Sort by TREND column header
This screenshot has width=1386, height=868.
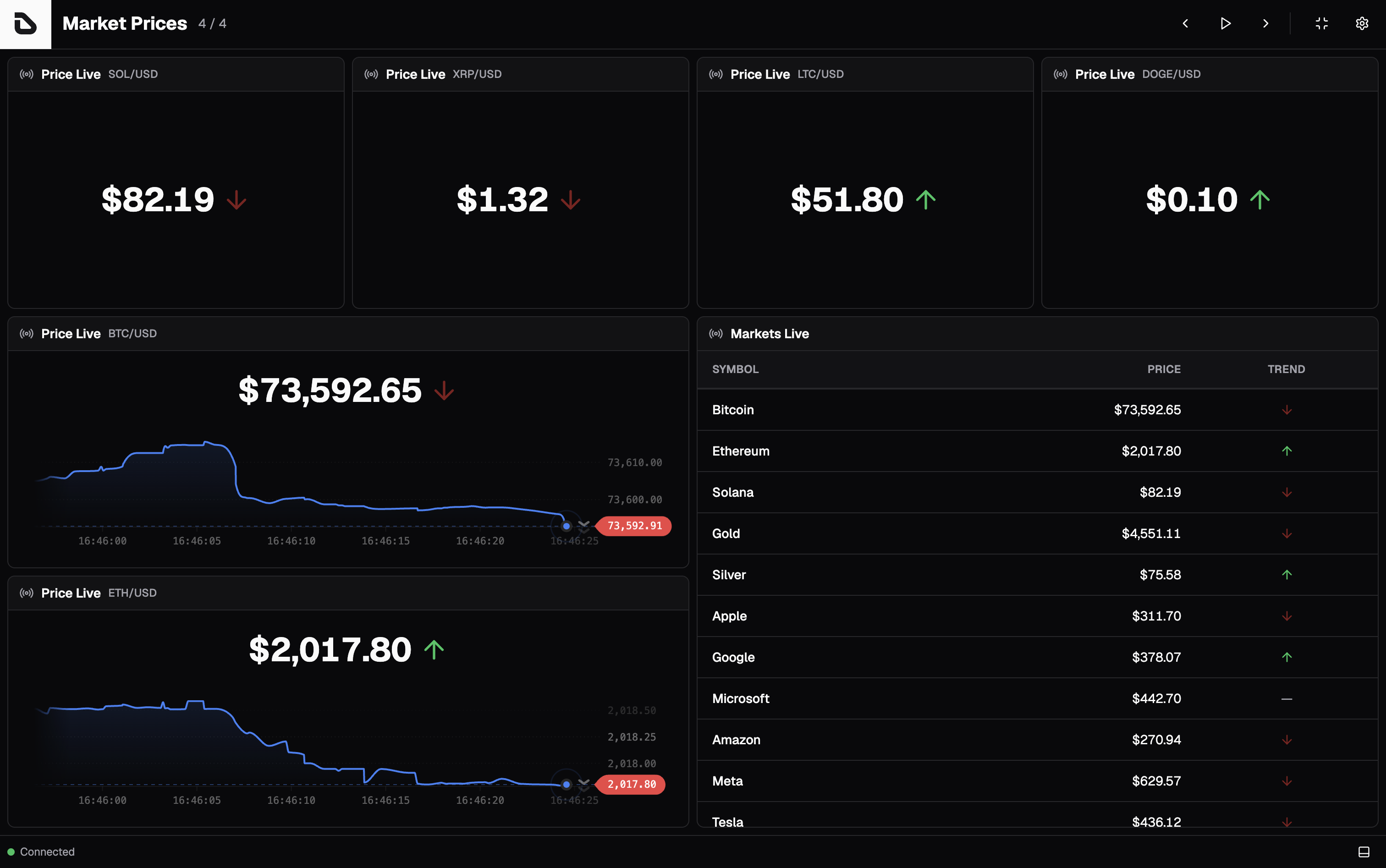(x=1286, y=369)
